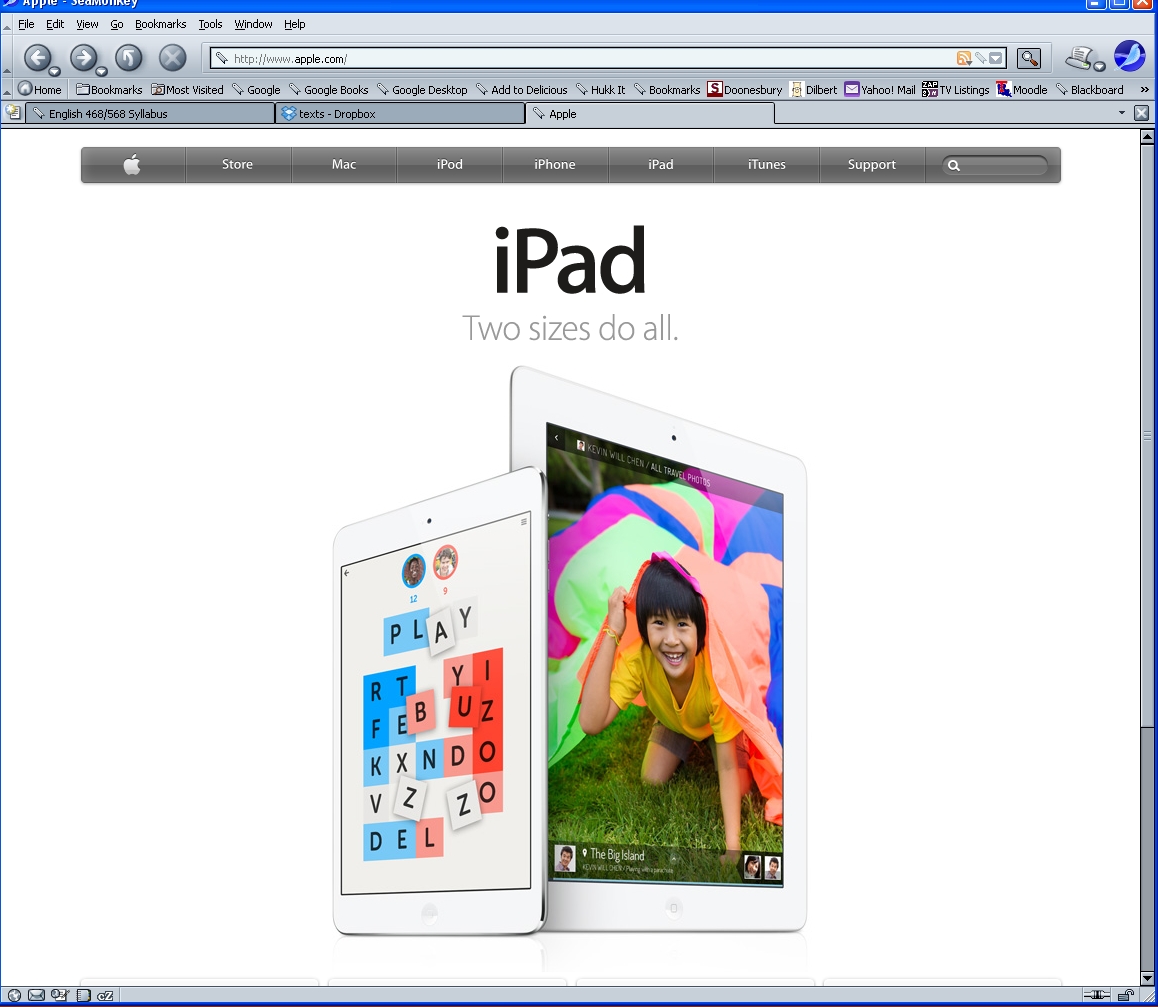Launch Composer from the status bar

(60, 995)
